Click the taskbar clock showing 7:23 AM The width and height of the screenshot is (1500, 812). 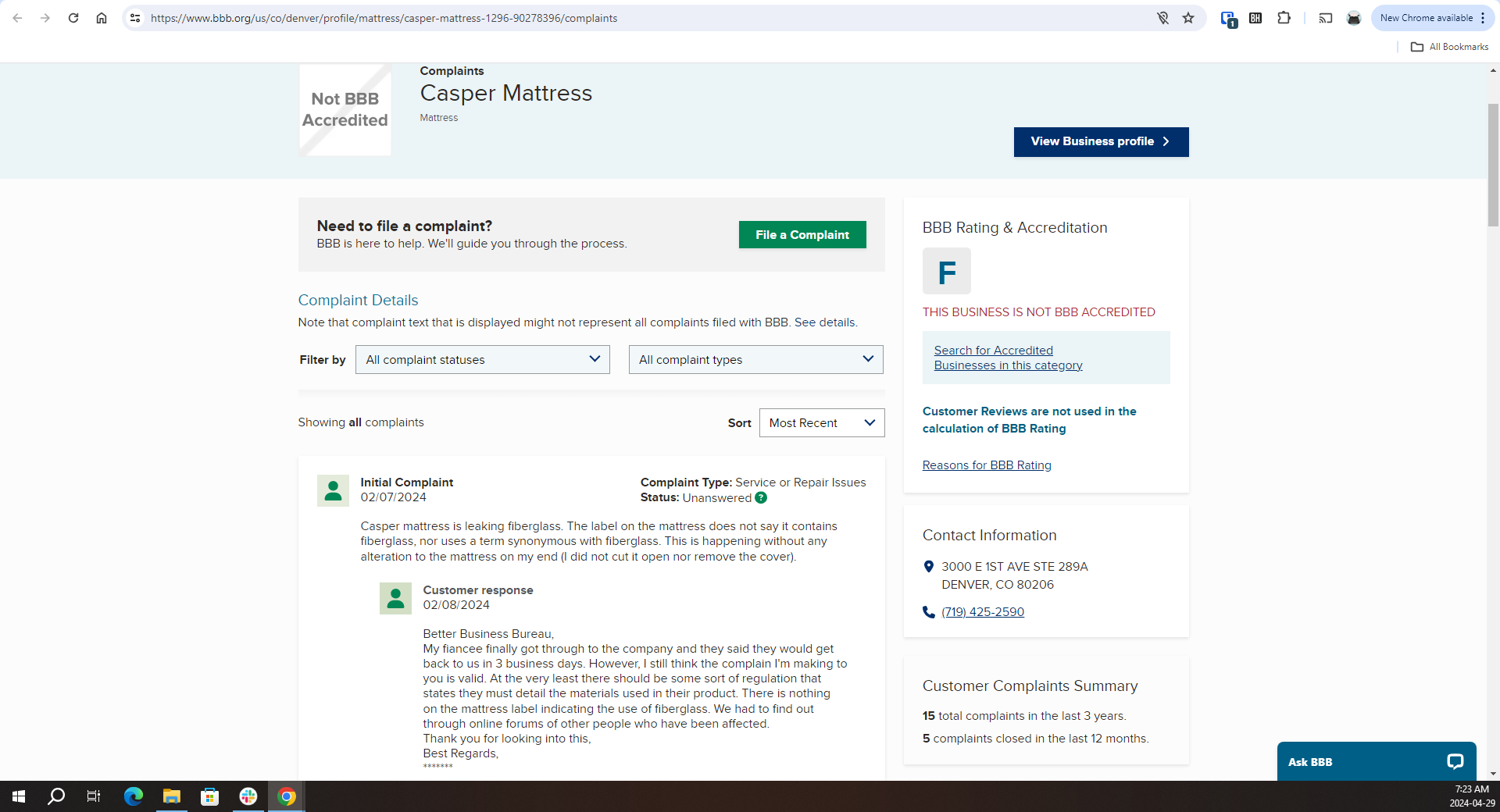[1472, 796]
